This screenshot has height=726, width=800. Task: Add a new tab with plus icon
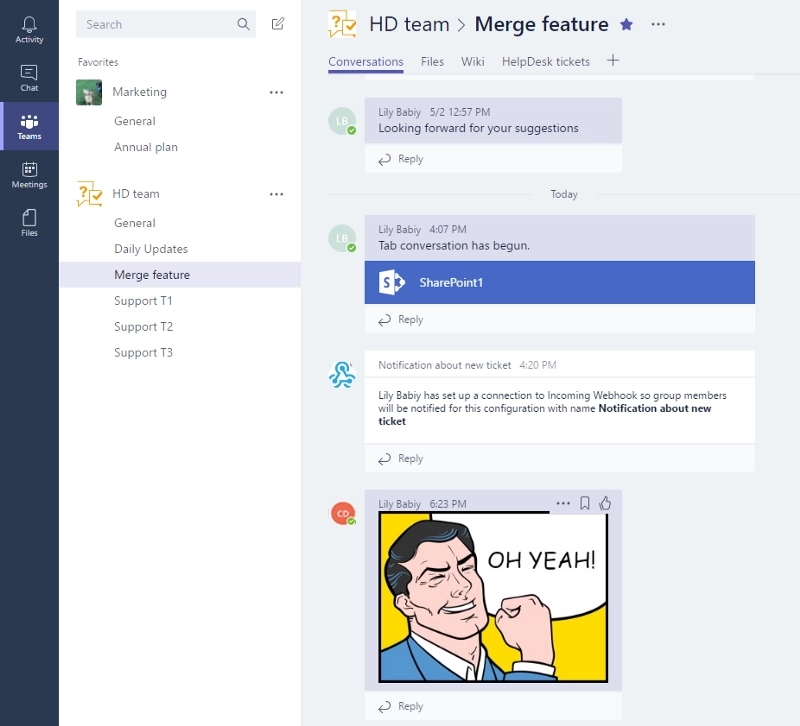click(x=613, y=61)
